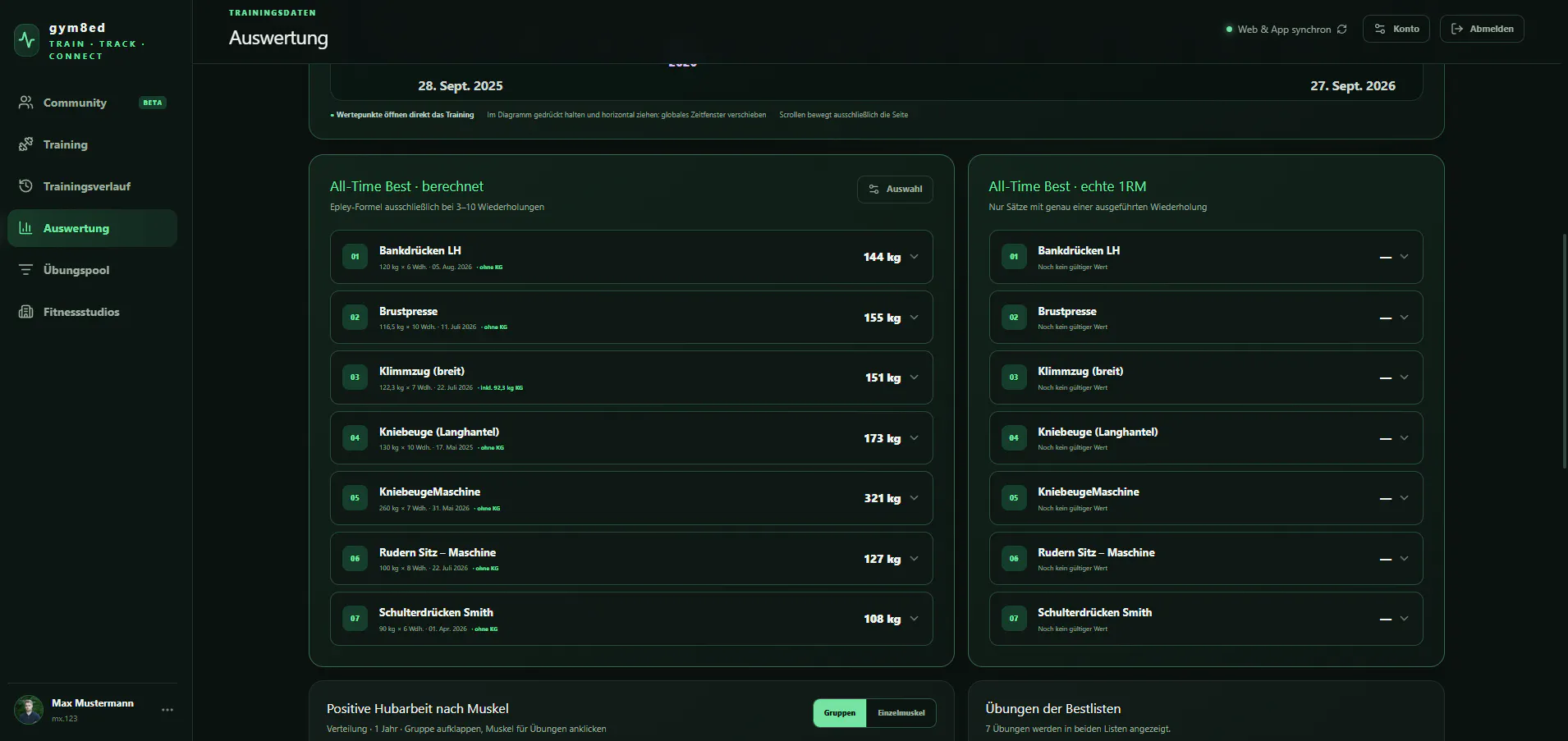
Task: Click rank badge 01 in berechnet list
Action: (x=355, y=257)
